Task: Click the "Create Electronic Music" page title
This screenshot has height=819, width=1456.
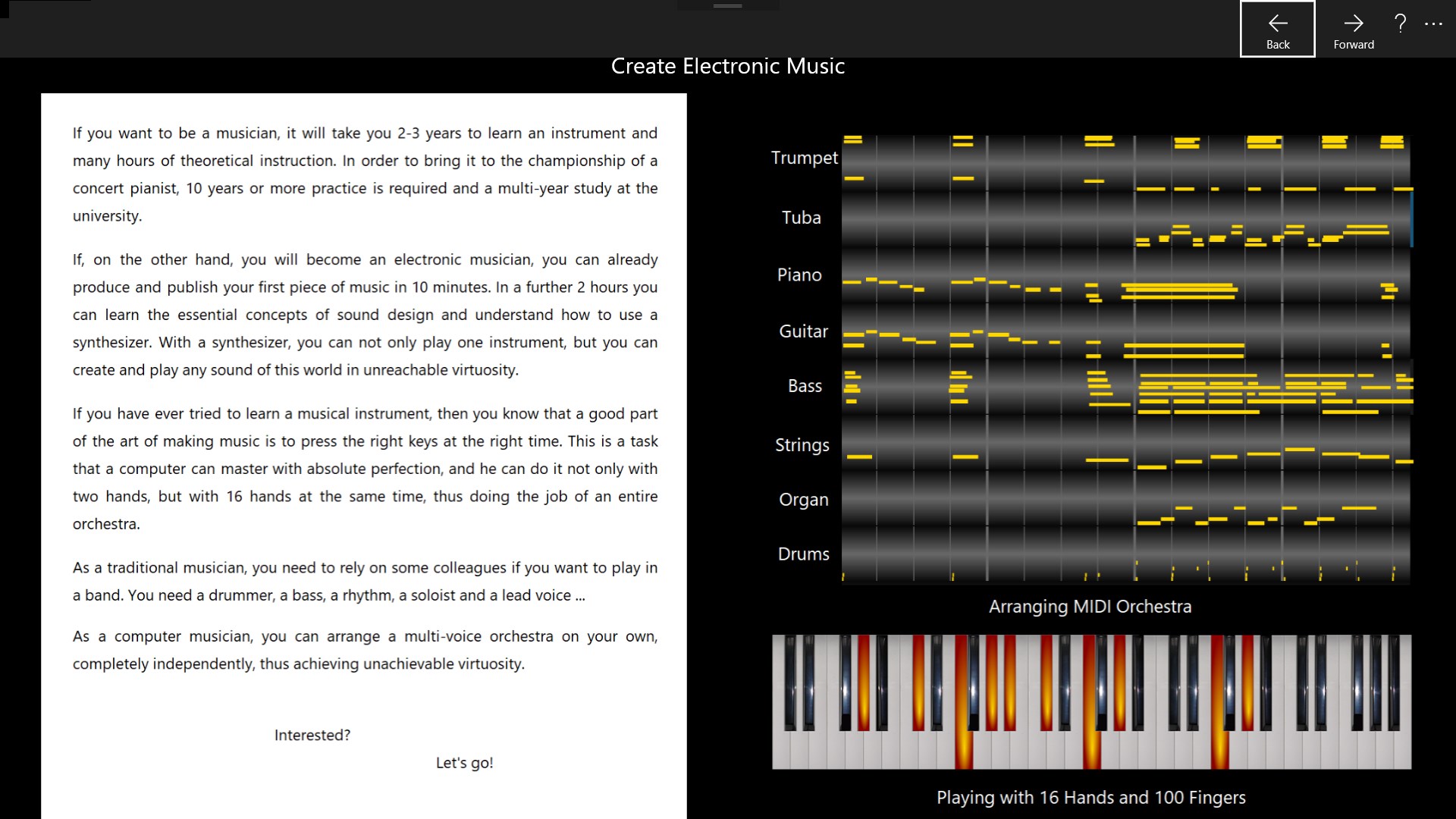Action: pos(728,66)
